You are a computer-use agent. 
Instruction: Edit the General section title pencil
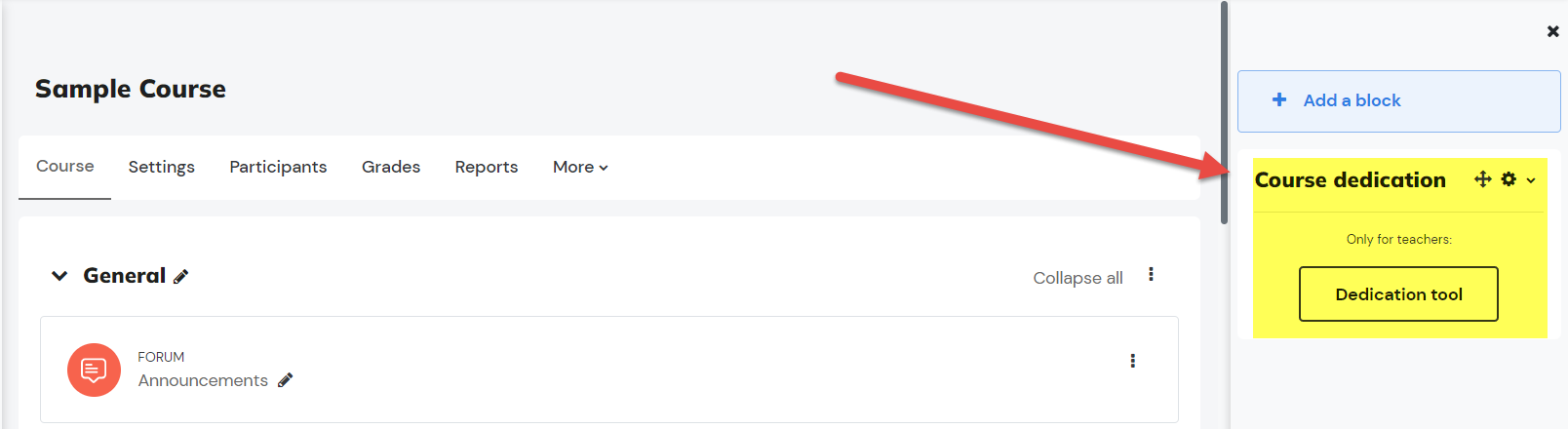[x=180, y=277]
